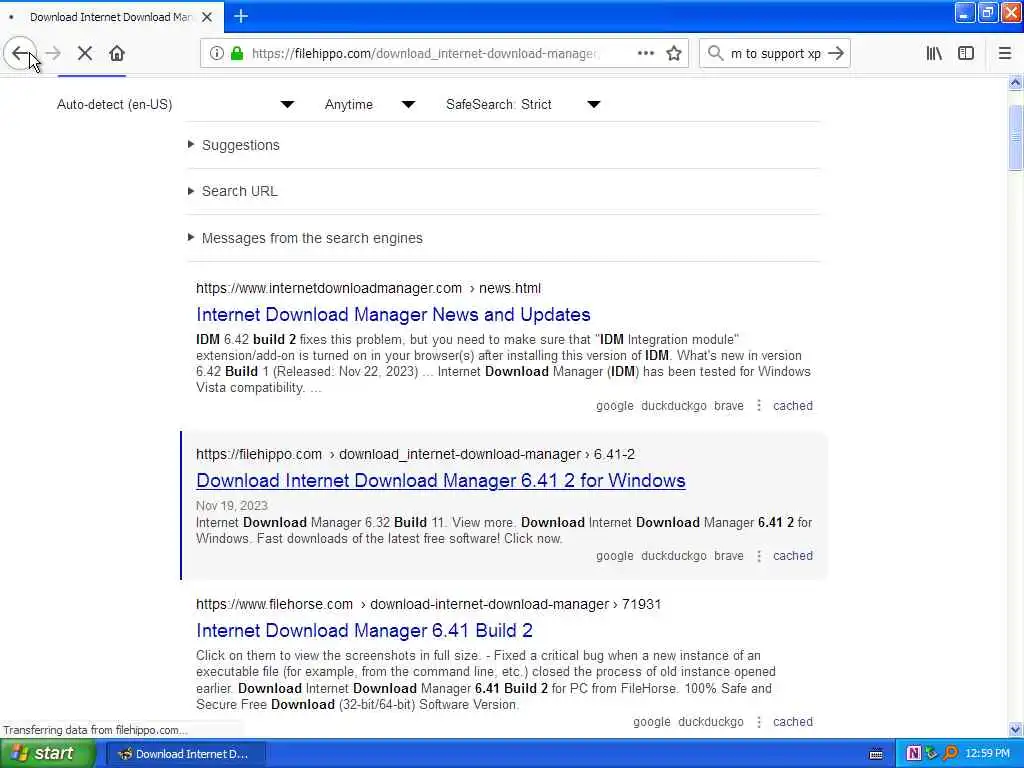Click duckduckgo tag under filehorse result
This screenshot has height=768, width=1024.
pos(711,722)
